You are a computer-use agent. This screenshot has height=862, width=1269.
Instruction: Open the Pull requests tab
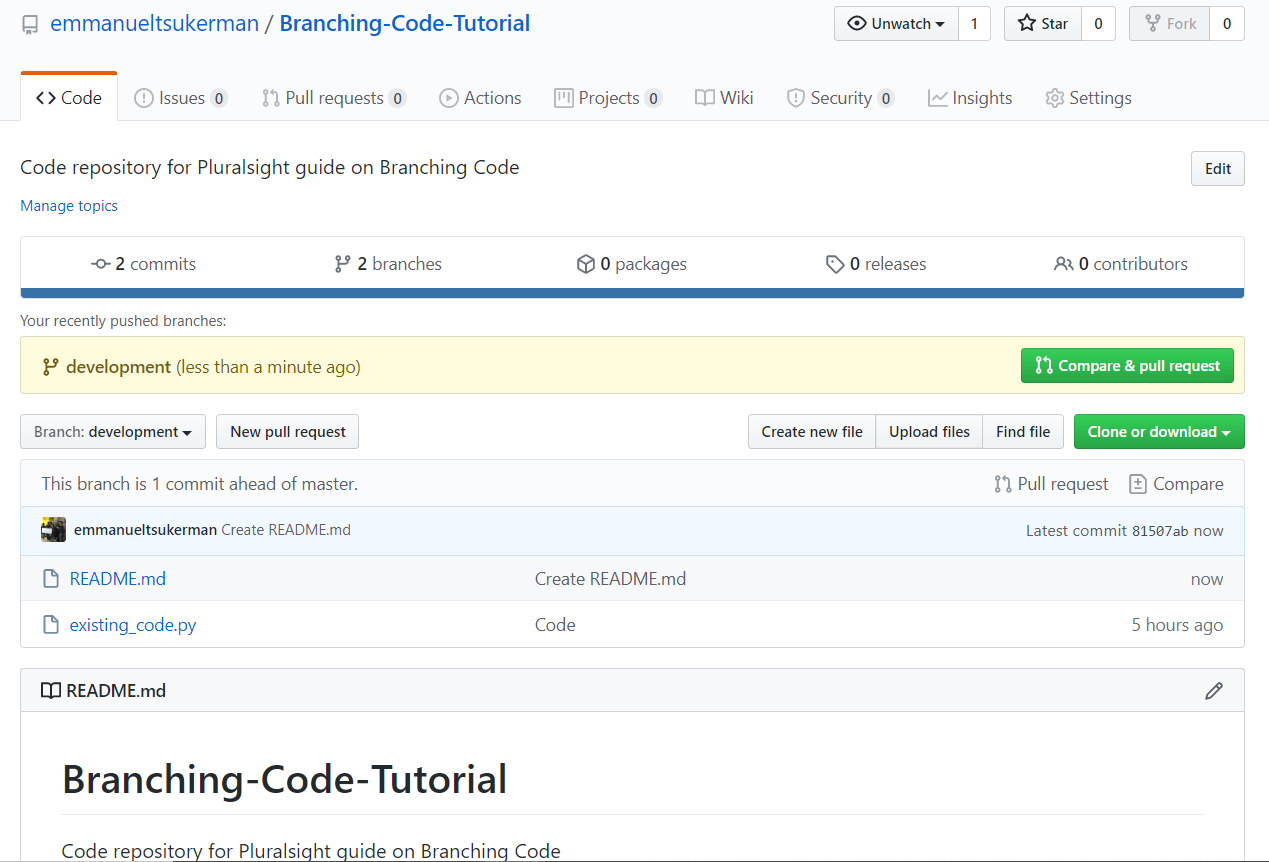tap(334, 98)
